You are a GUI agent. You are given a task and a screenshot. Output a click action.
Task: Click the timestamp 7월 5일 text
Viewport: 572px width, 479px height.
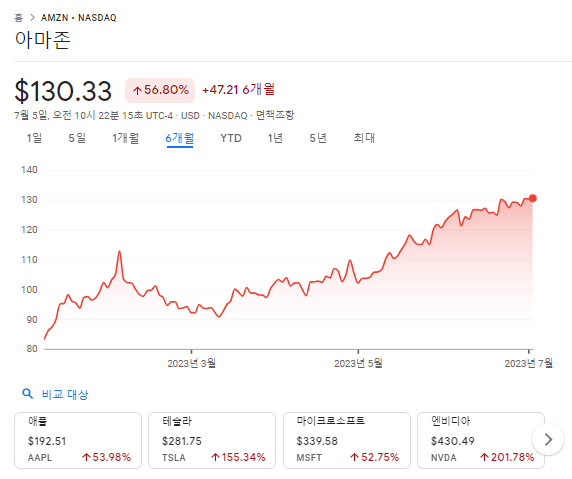[x=31, y=115]
